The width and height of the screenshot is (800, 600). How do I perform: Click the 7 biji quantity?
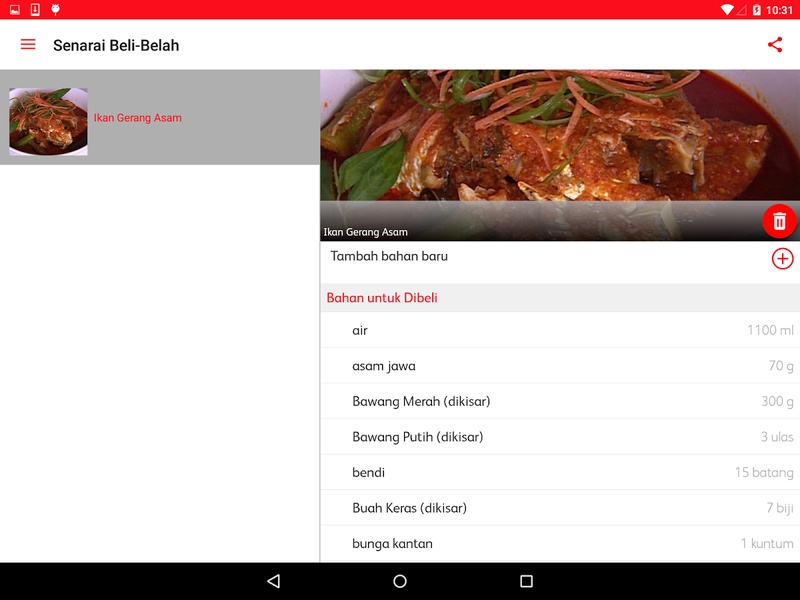[780, 508]
